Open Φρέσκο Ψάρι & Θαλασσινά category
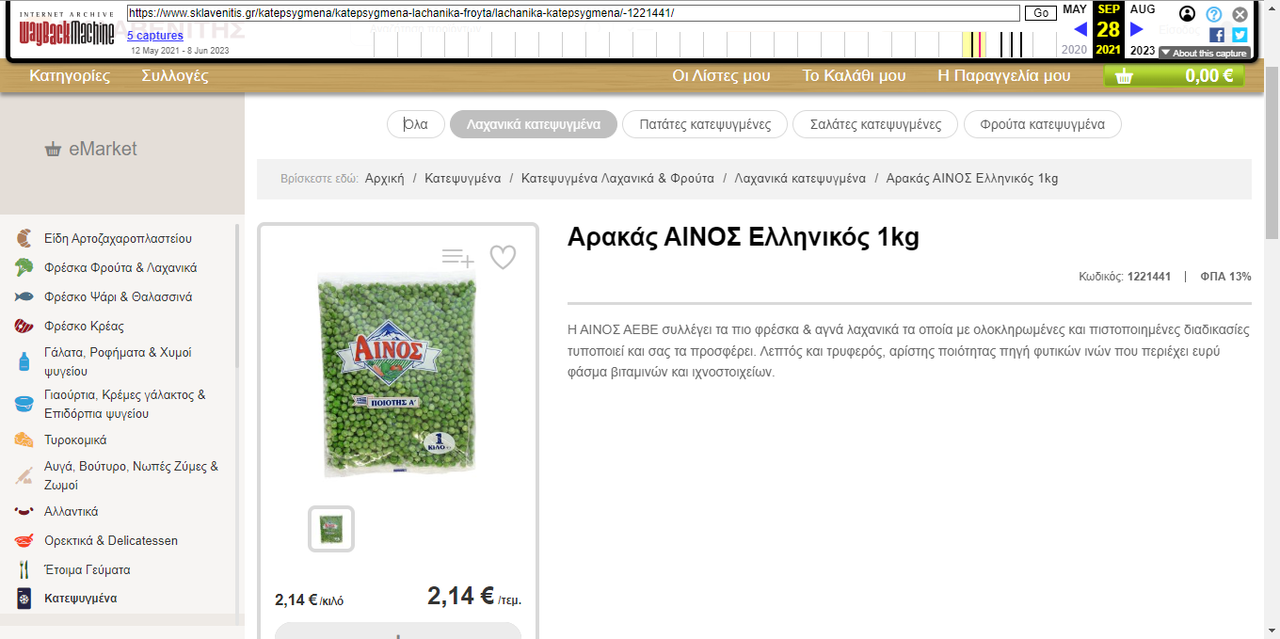This screenshot has width=1280, height=639. coord(118,297)
